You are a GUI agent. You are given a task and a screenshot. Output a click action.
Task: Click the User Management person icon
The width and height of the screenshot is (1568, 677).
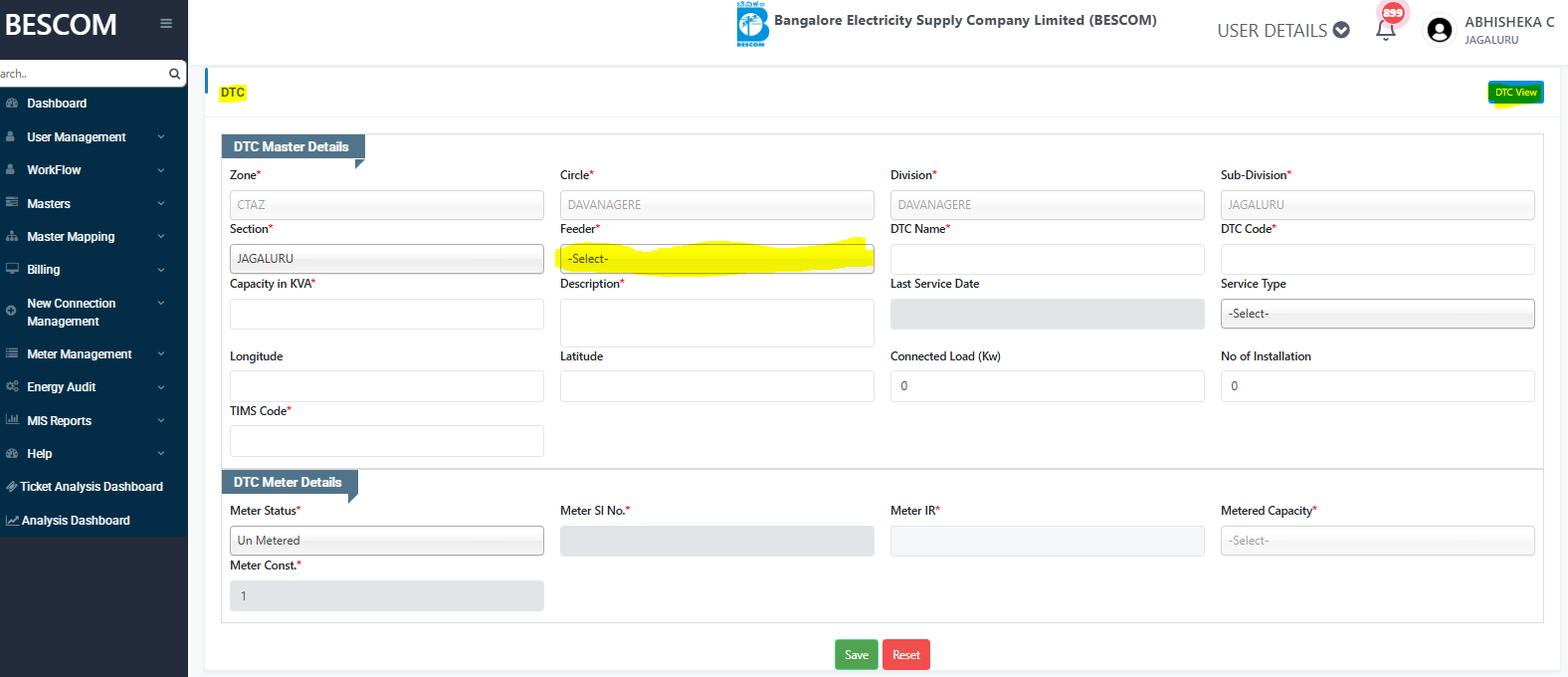(11, 136)
